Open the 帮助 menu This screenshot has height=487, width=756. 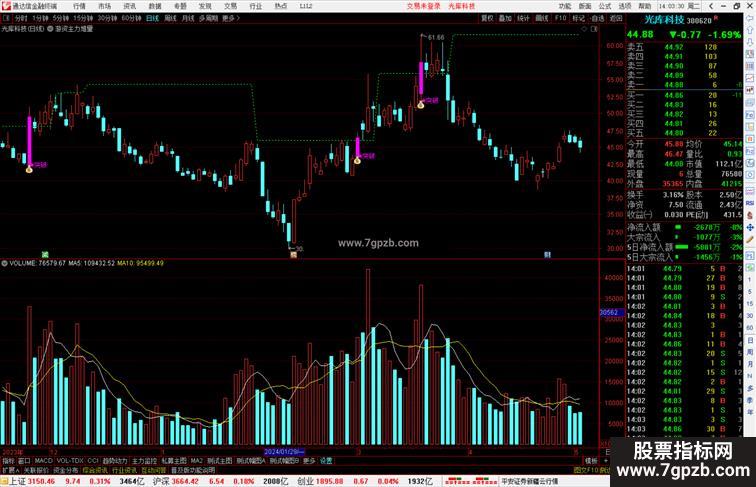645,6
